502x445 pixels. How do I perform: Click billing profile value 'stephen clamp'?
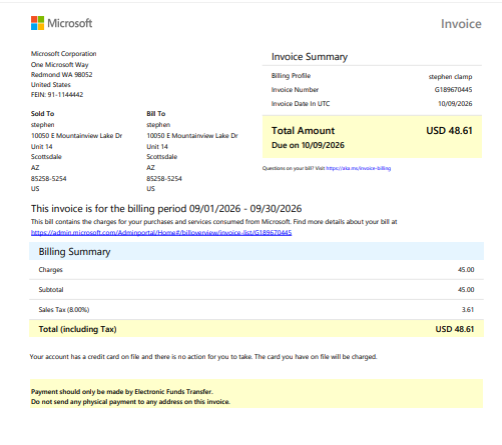[450, 77]
